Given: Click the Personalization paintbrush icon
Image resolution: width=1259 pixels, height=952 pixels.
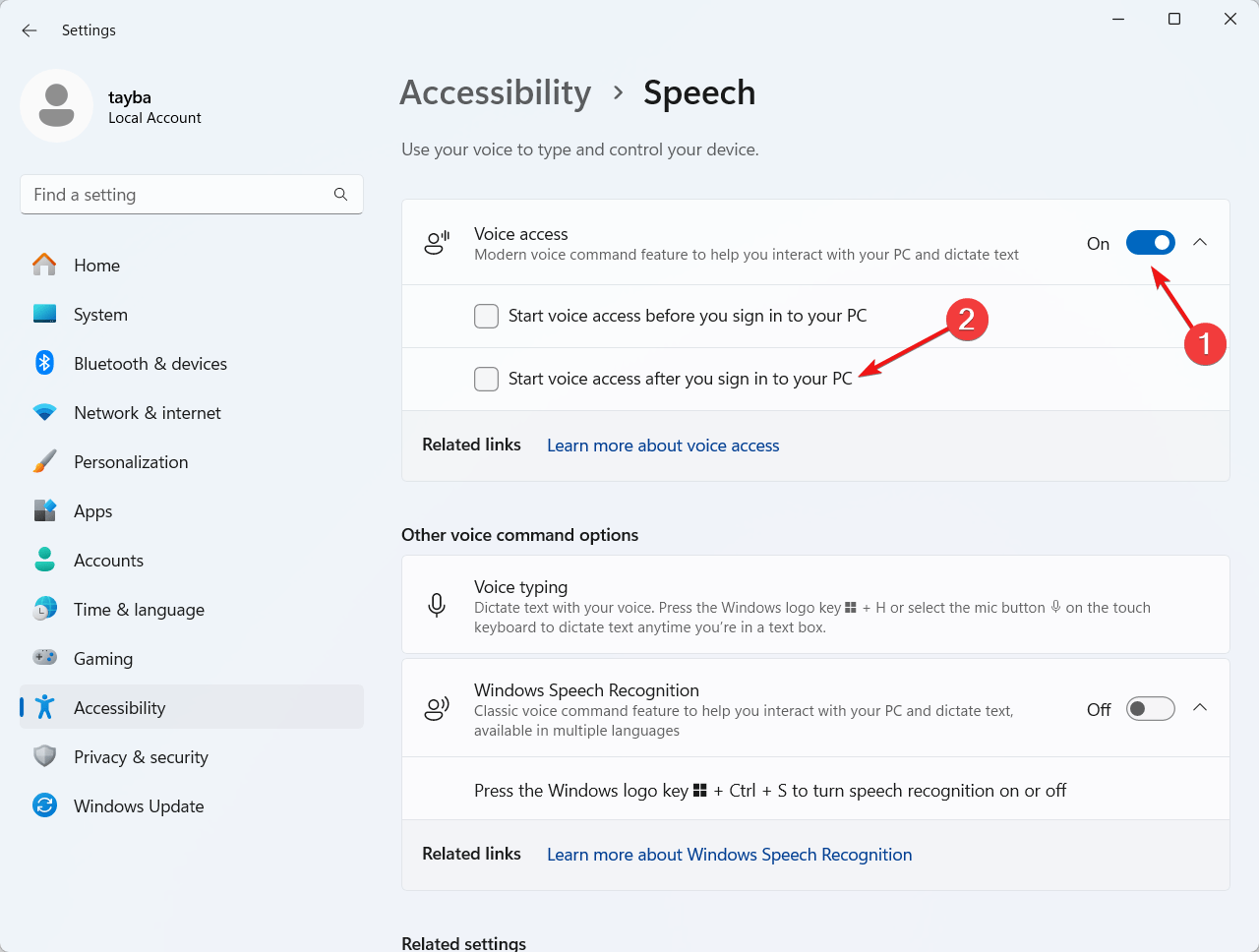Looking at the screenshot, I should click(x=44, y=461).
